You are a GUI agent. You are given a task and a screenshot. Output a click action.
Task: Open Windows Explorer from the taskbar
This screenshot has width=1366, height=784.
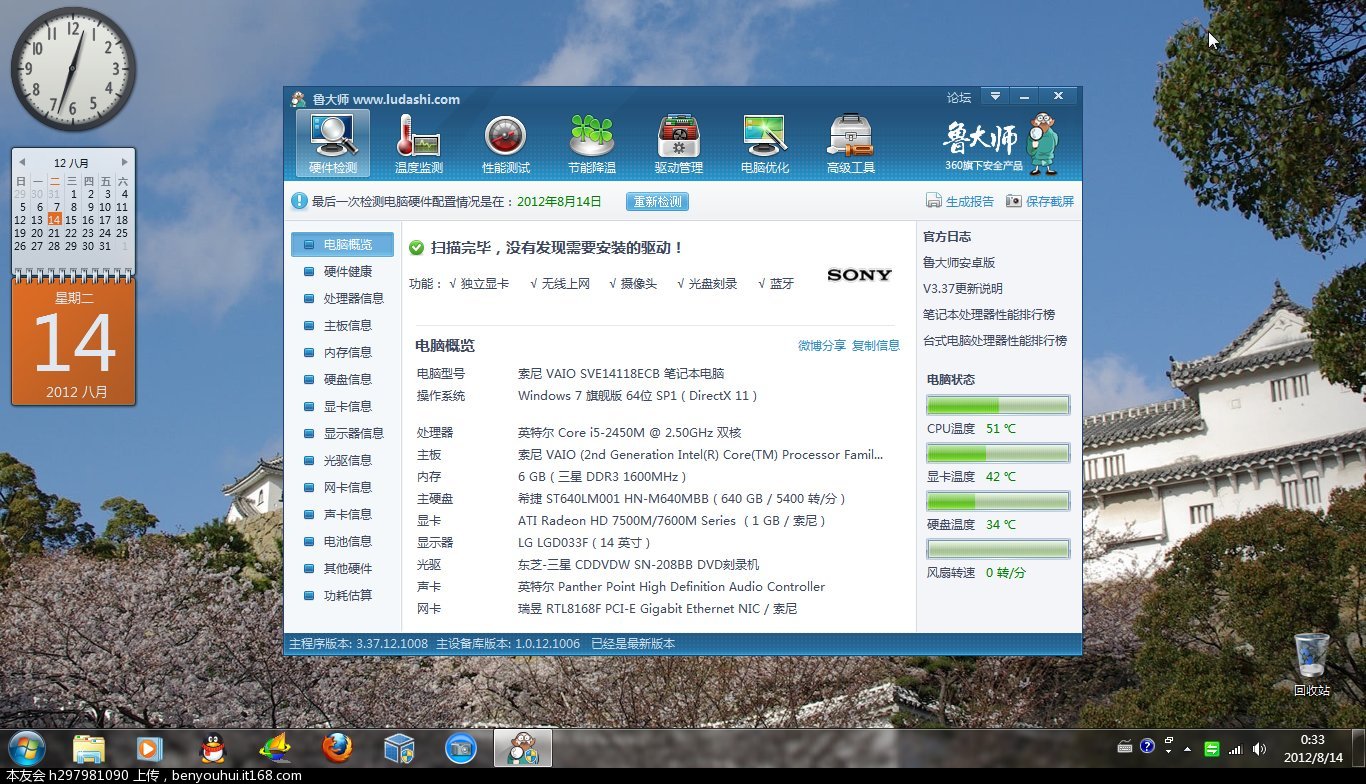point(89,748)
